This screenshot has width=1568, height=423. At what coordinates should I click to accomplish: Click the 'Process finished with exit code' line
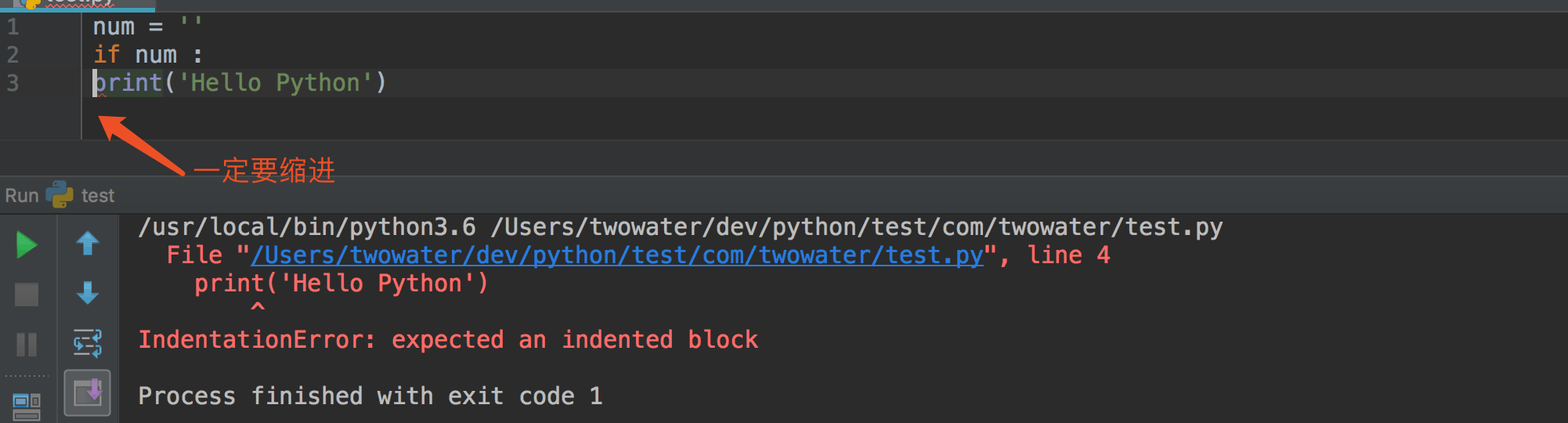[x=370, y=396]
